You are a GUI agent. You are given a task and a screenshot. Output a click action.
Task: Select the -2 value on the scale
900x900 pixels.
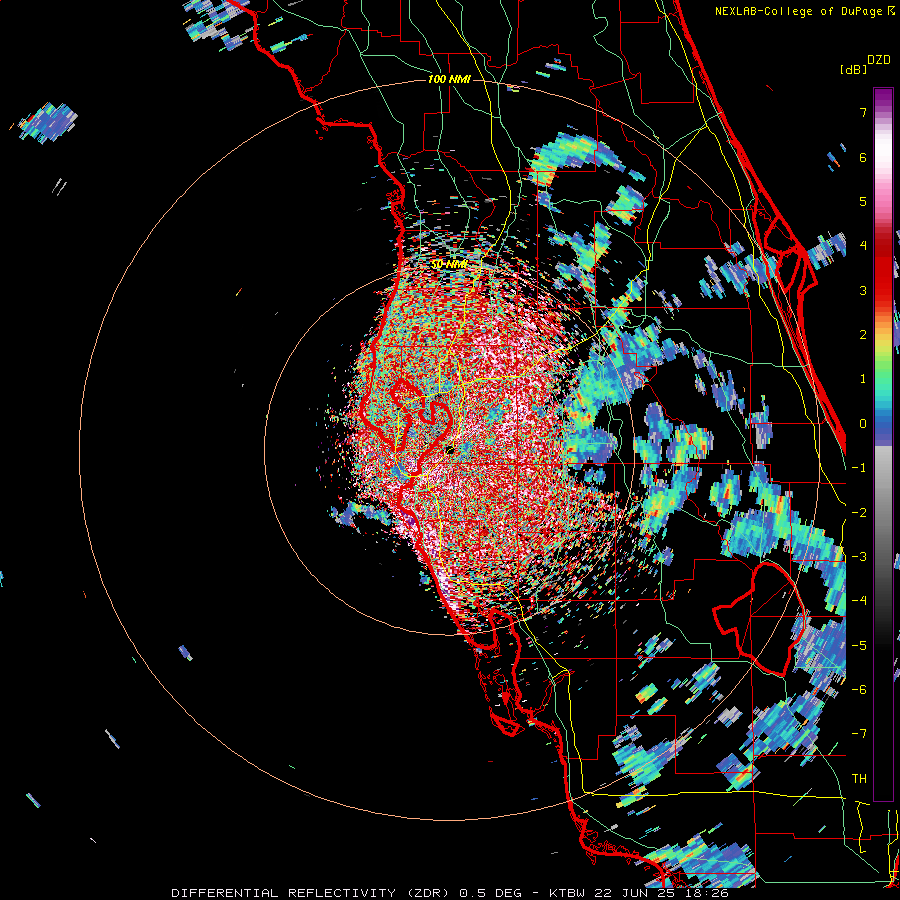859,513
